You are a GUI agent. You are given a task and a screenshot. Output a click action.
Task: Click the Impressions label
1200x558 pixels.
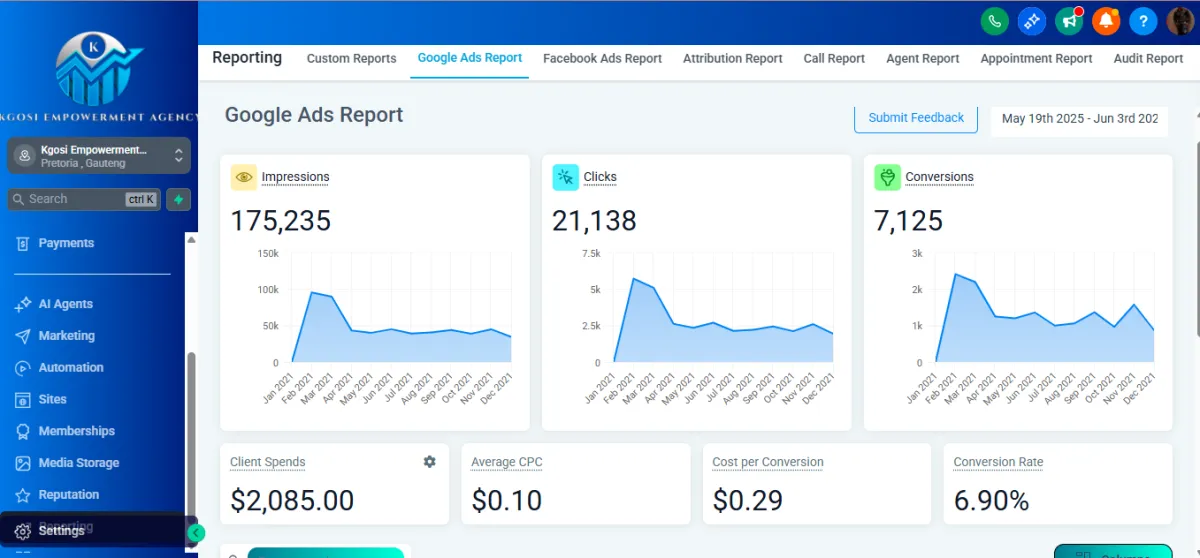coord(295,177)
